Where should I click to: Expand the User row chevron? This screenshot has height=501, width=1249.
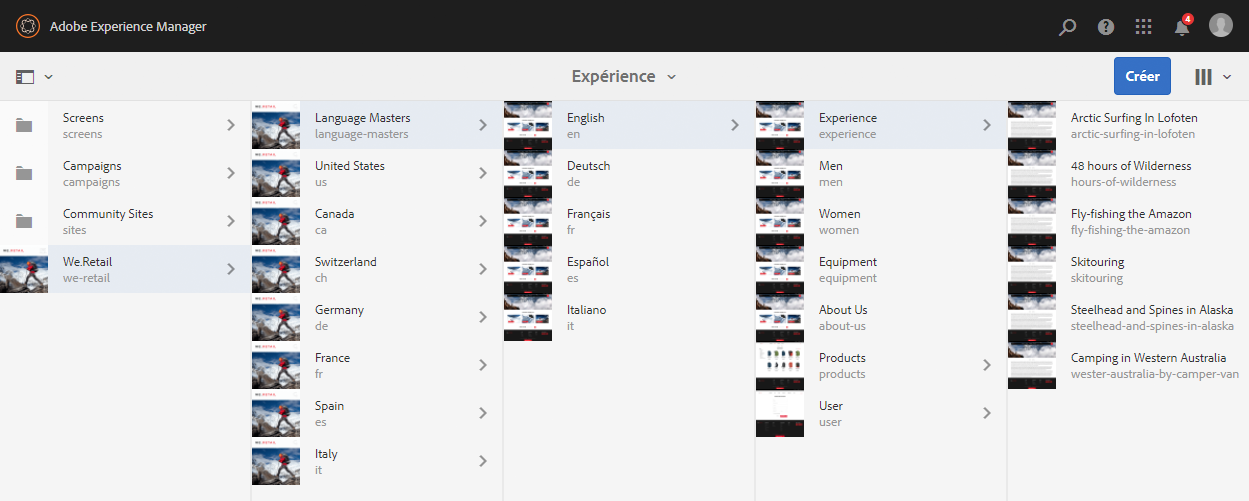986,413
